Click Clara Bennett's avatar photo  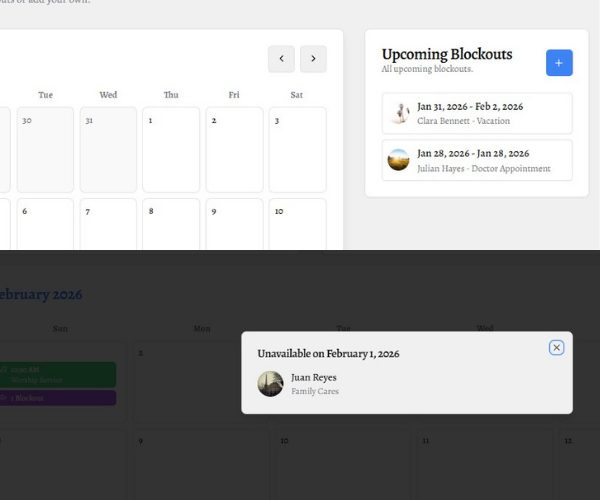399,113
